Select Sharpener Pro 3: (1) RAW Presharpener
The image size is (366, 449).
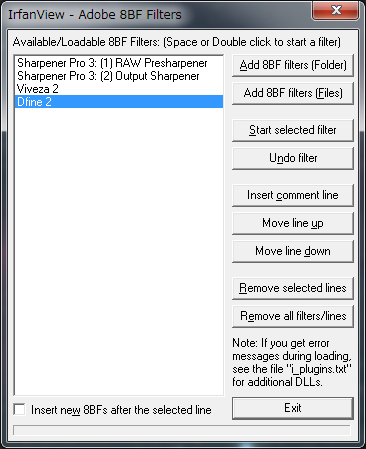[119, 63]
